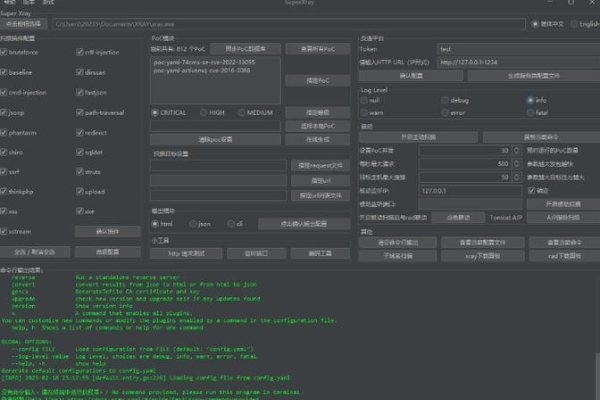Adjust the per-host connections stepper showing 50
Screen dimensions: 600x400
pyautogui.click(x=516, y=177)
